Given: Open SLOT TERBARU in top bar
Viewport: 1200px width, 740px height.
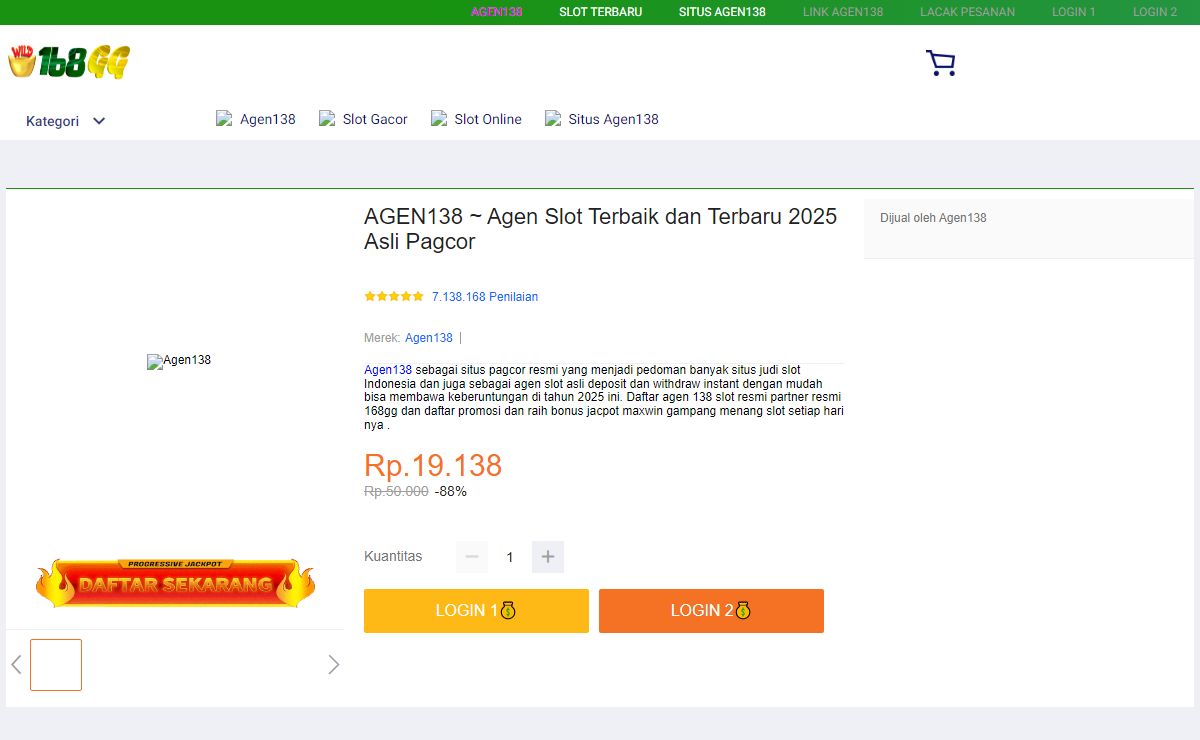Looking at the screenshot, I should [x=601, y=12].
